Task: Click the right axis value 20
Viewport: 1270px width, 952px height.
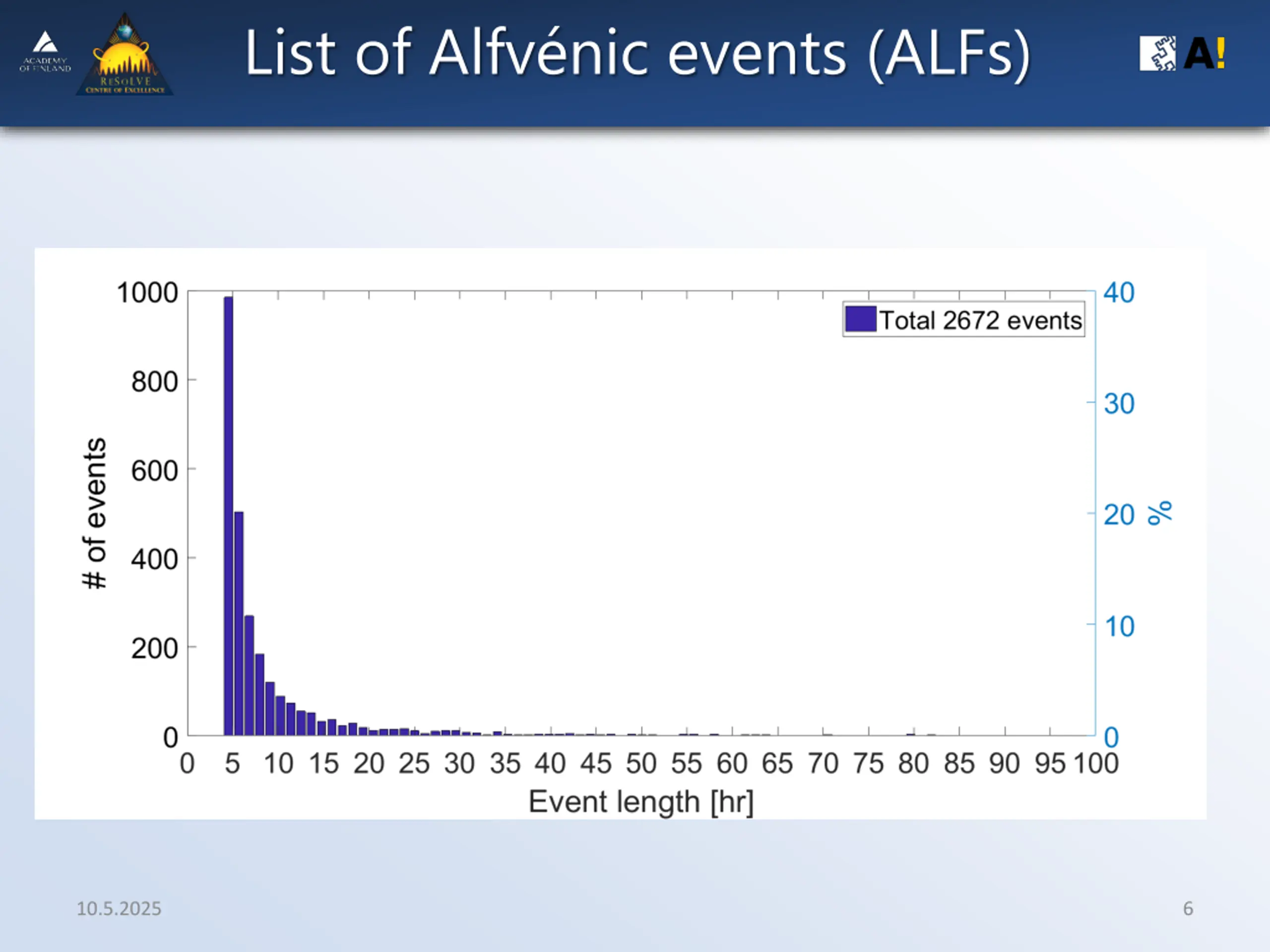Action: 1119,515
